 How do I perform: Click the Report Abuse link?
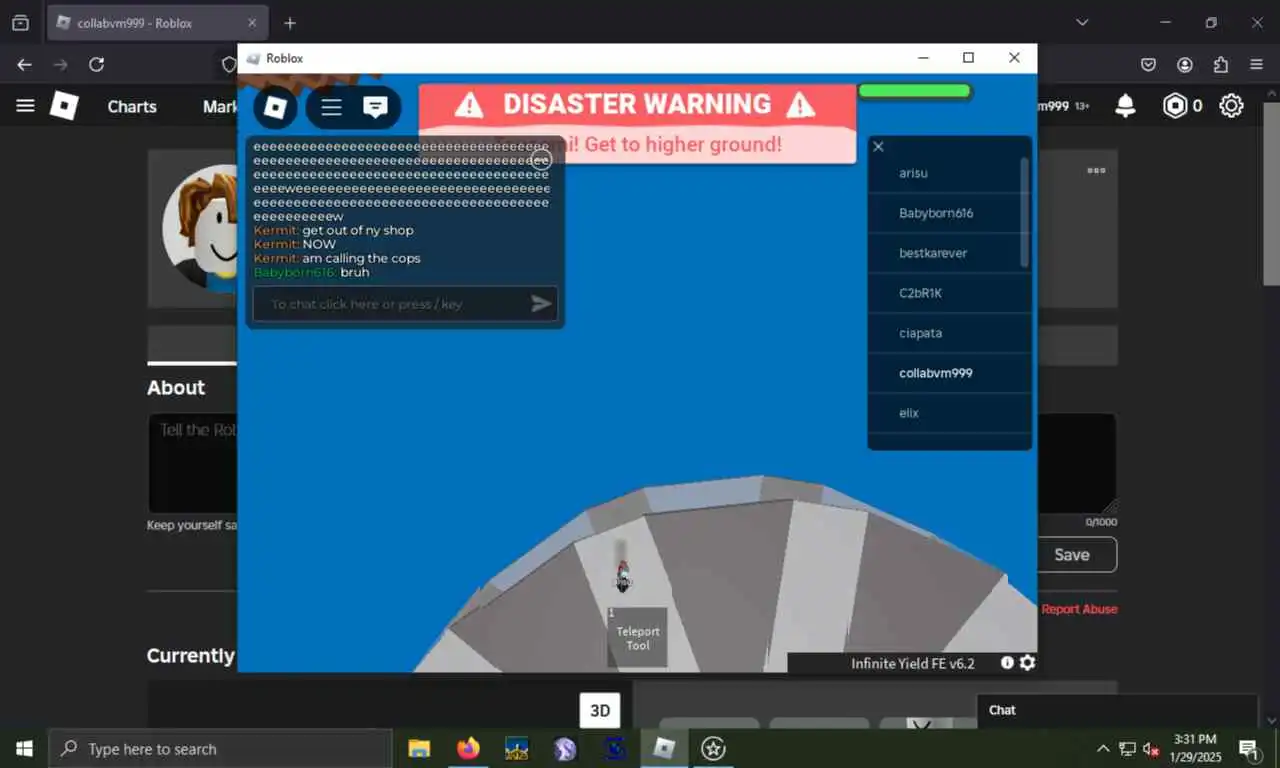point(1079,609)
